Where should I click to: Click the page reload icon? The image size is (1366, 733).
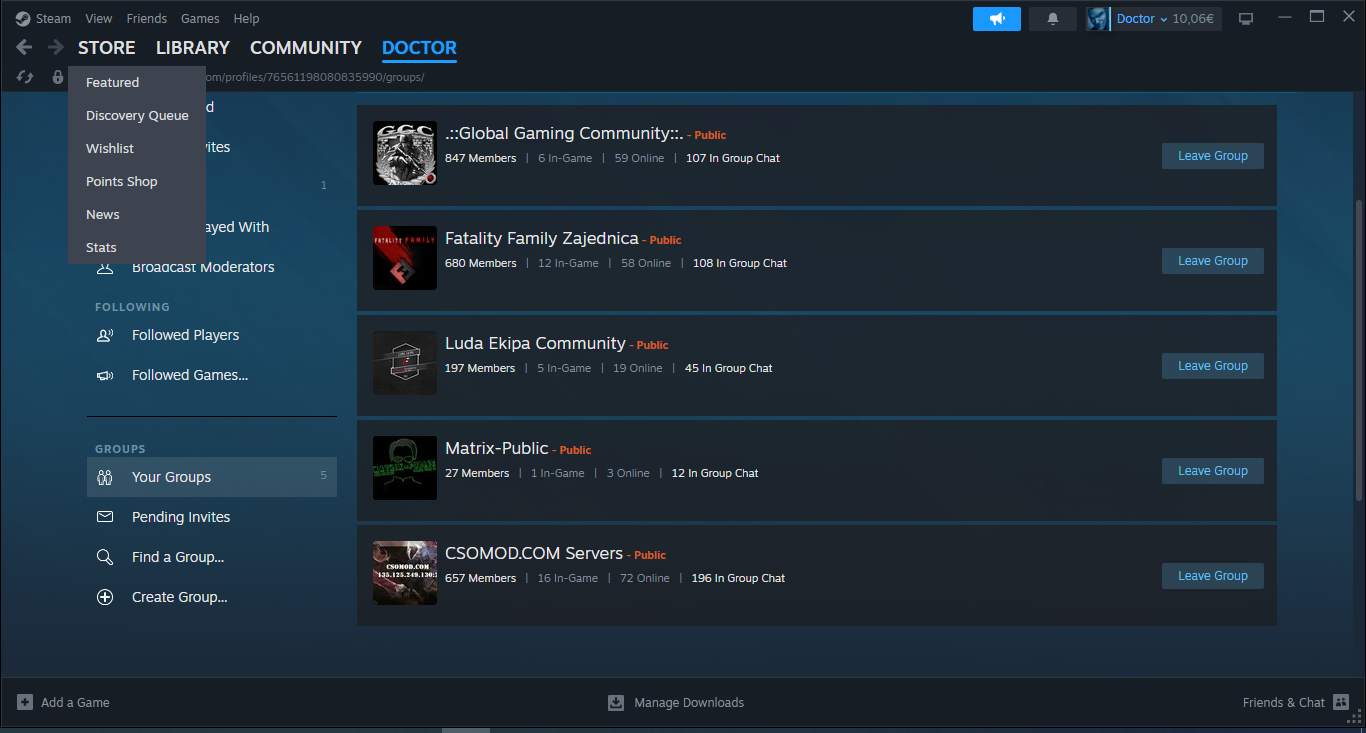[26, 77]
